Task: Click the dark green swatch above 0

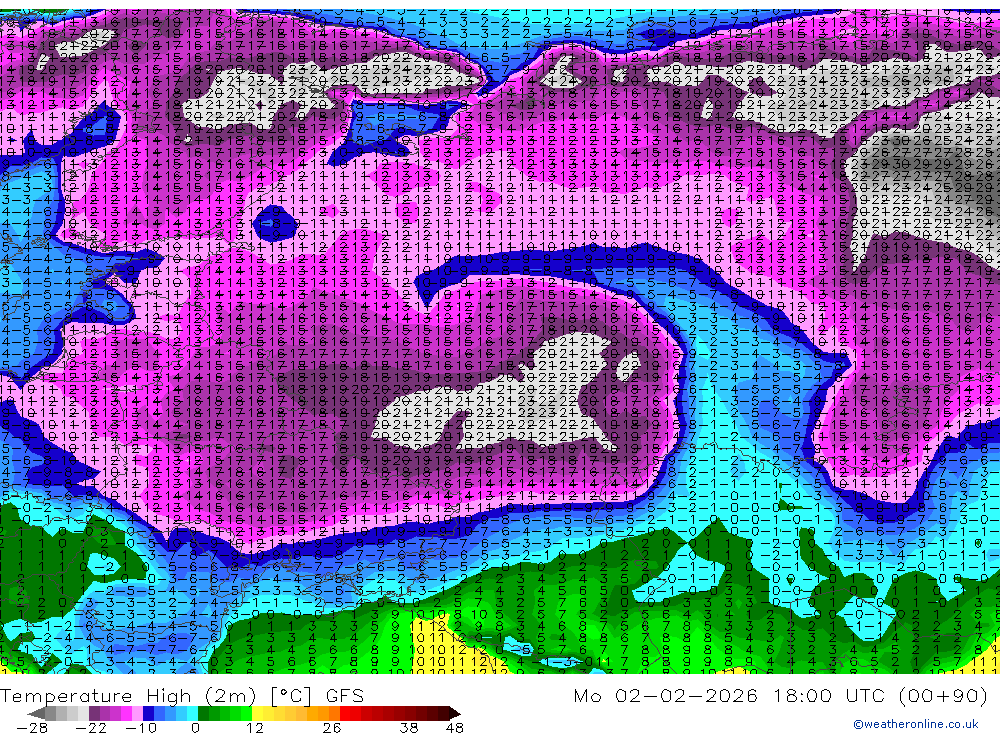Action: [x=203, y=713]
